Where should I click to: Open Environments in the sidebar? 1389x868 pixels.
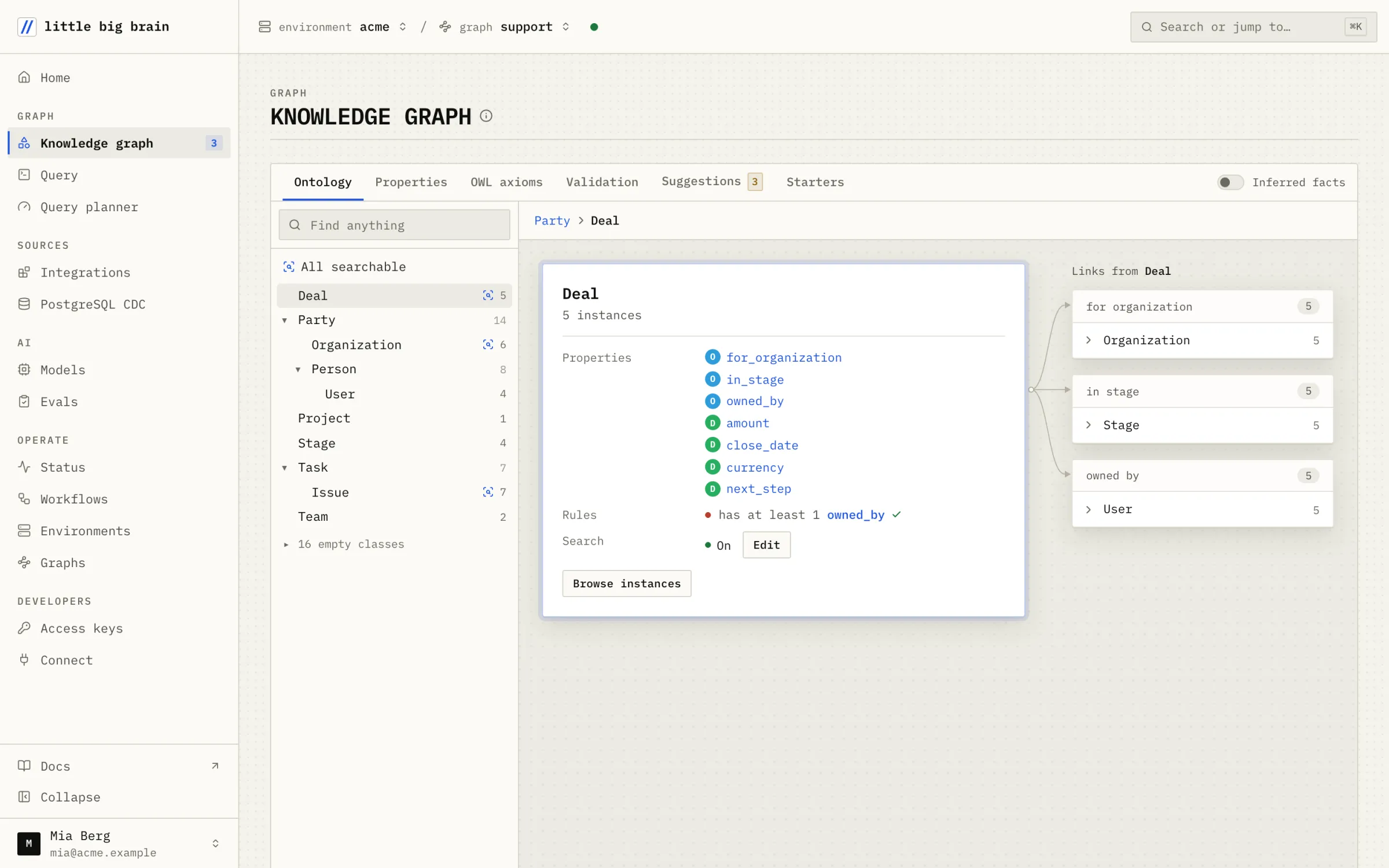[119, 531]
